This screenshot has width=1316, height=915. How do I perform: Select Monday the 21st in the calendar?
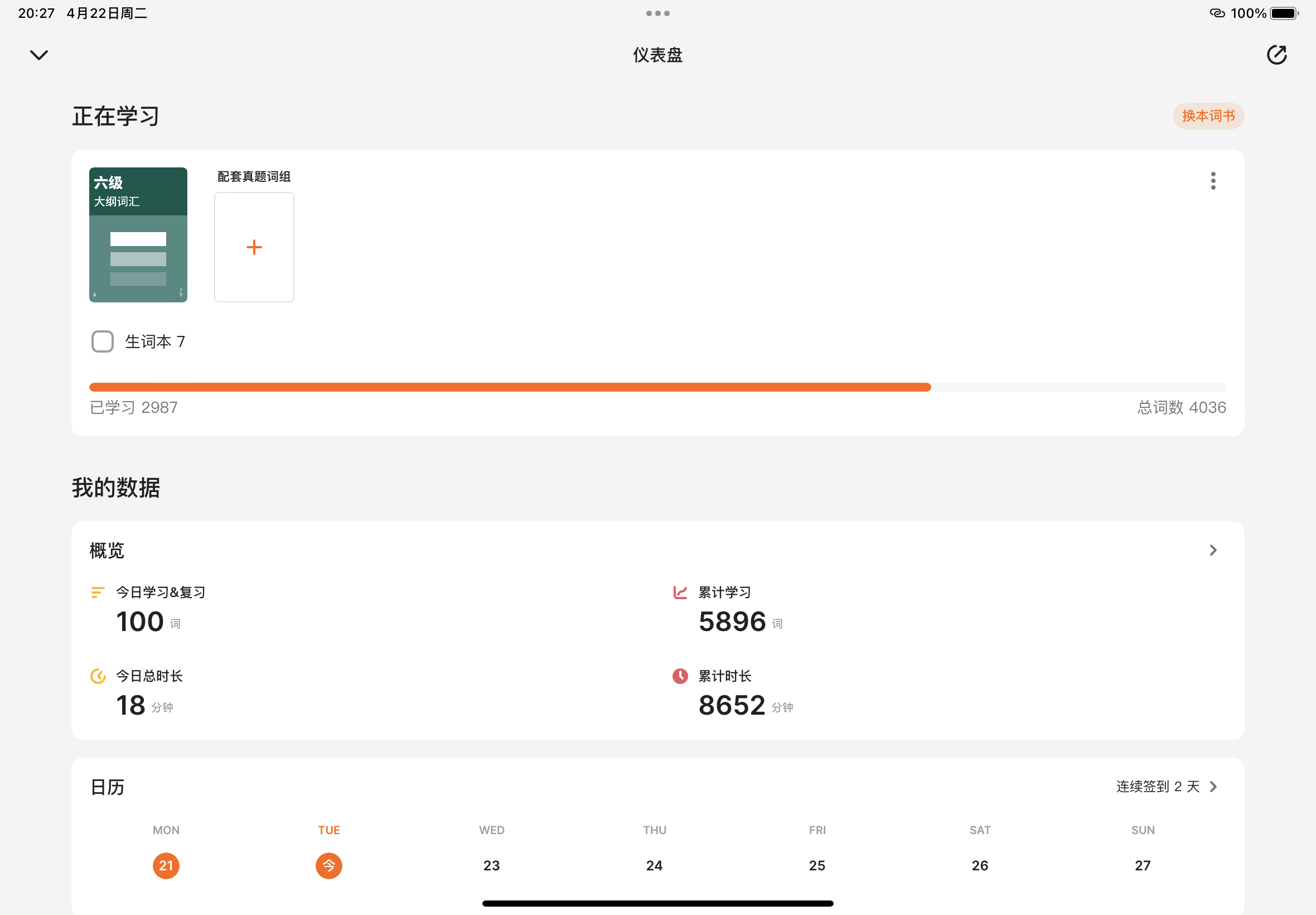click(x=166, y=865)
